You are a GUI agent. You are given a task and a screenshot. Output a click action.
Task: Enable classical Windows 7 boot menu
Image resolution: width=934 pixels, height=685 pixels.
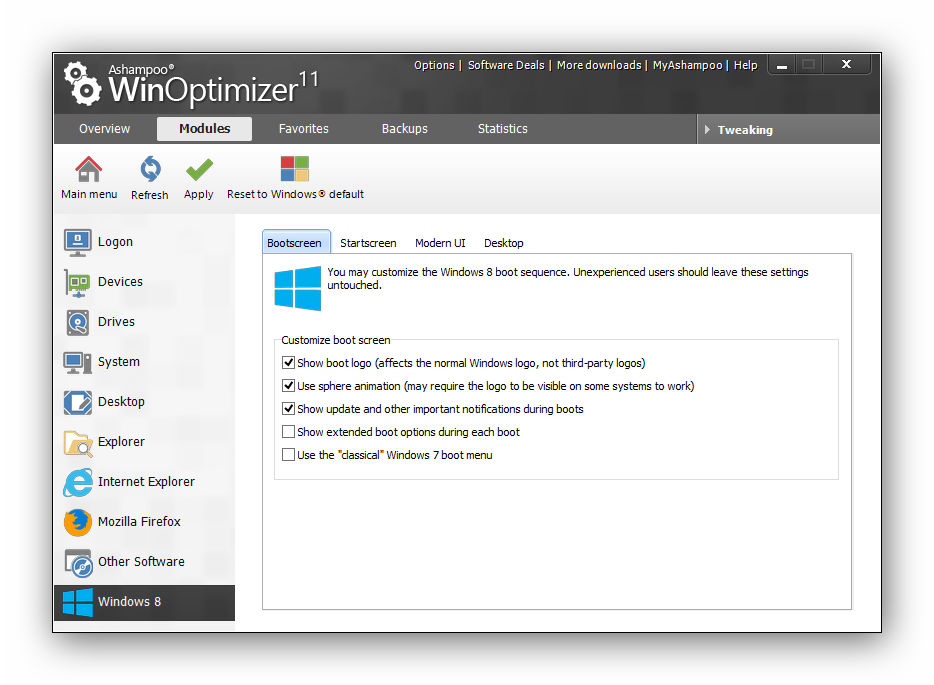point(288,454)
